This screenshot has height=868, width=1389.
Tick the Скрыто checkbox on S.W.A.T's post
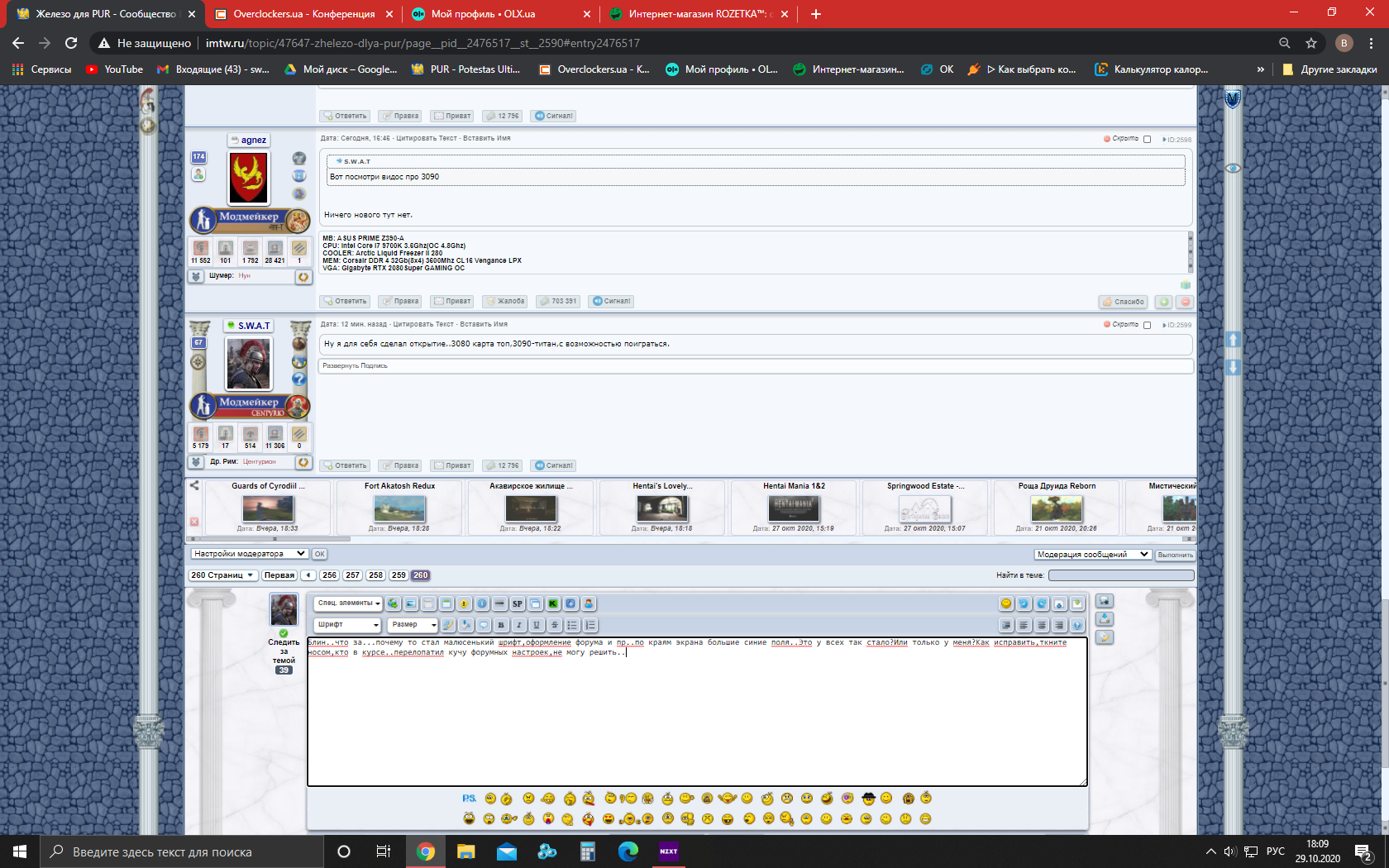pyautogui.click(x=1147, y=326)
